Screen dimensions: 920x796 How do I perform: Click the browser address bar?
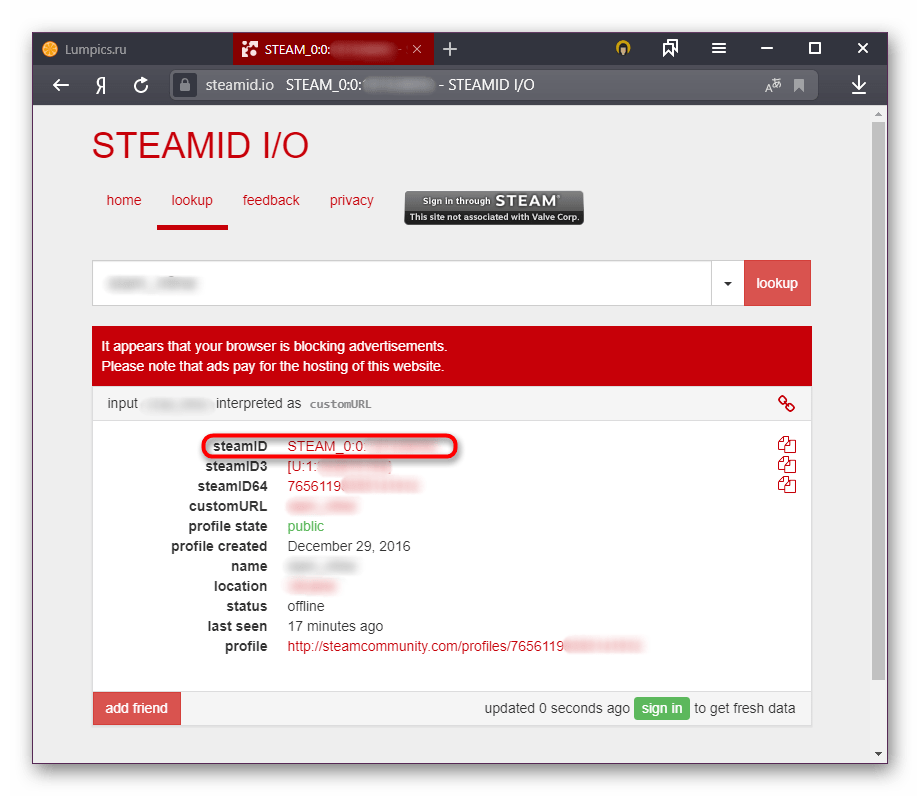click(493, 85)
